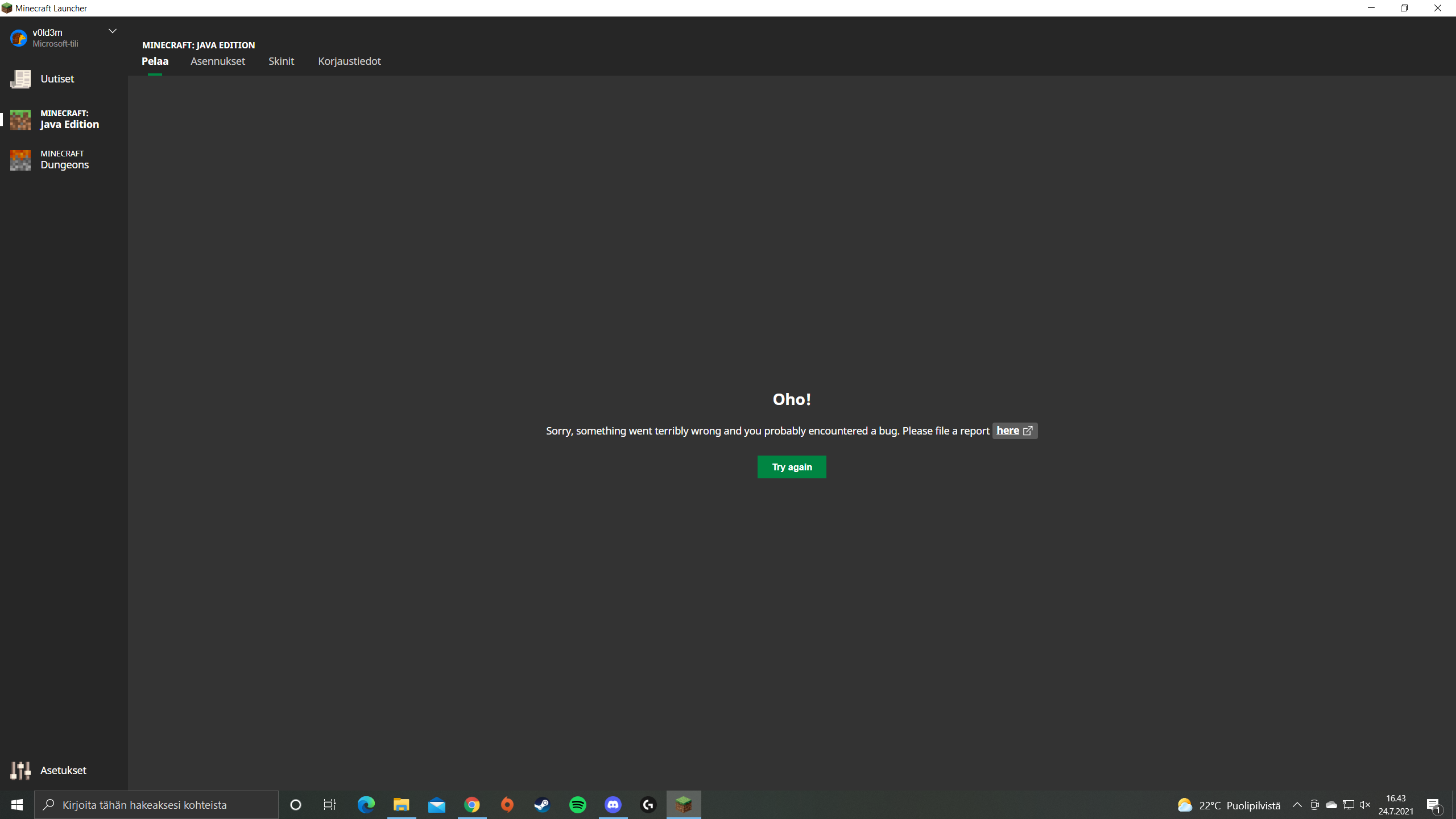Expand the account dropdown chevron
Viewport: 1456px width, 819px height.
[113, 31]
